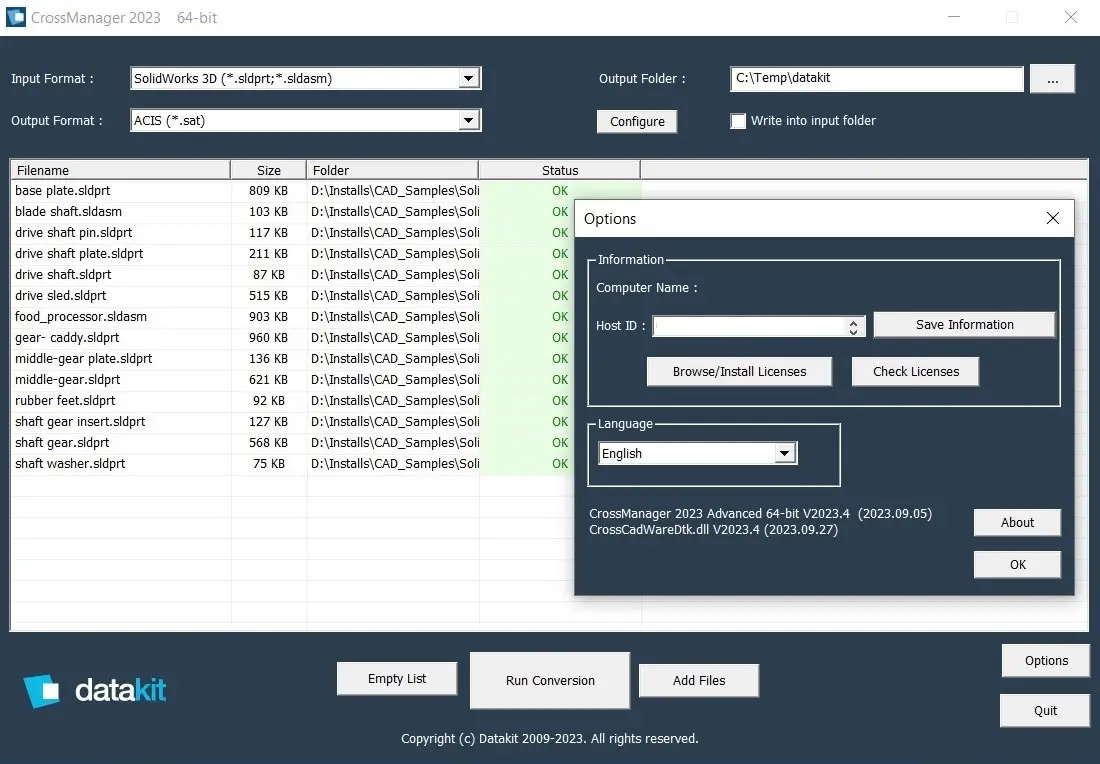Select shaft gear insert.sldprt row

click(292, 422)
